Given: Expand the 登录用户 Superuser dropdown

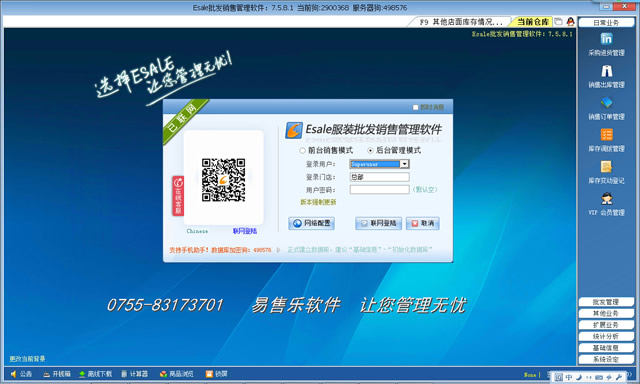Looking at the screenshot, I should [404, 164].
